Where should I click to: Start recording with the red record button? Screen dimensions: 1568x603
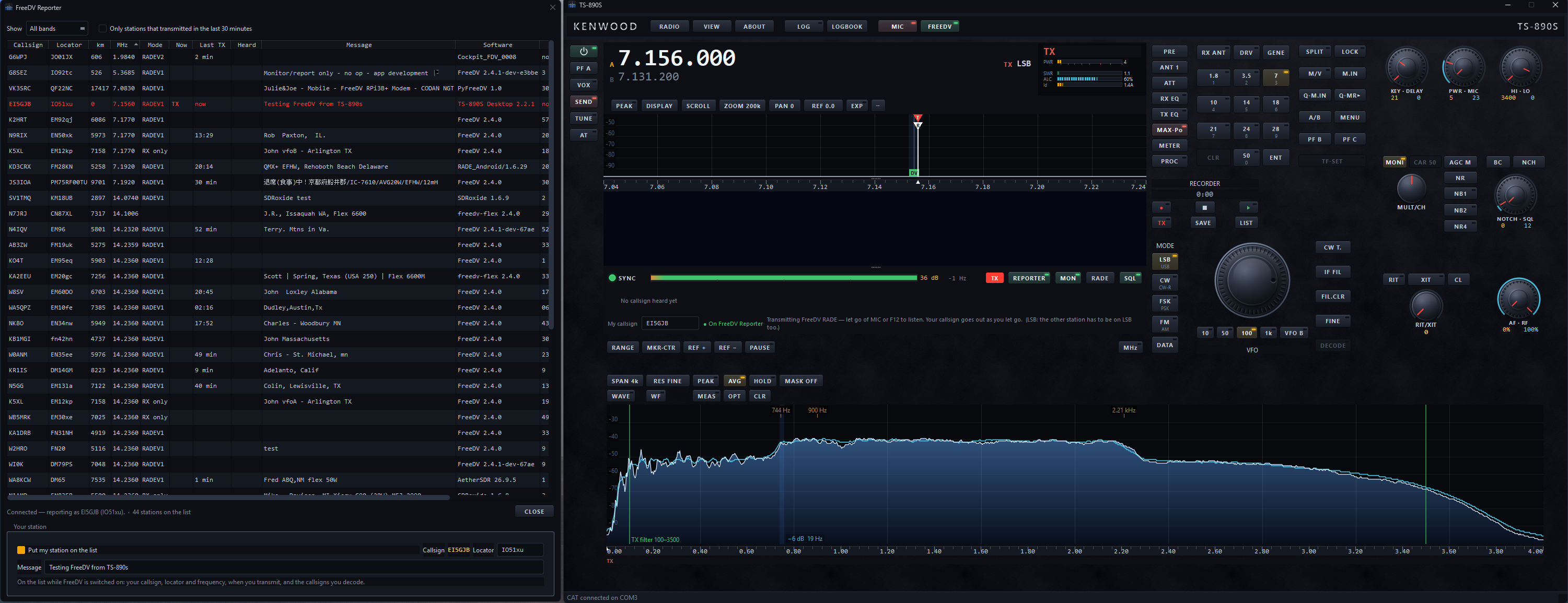pos(1162,207)
